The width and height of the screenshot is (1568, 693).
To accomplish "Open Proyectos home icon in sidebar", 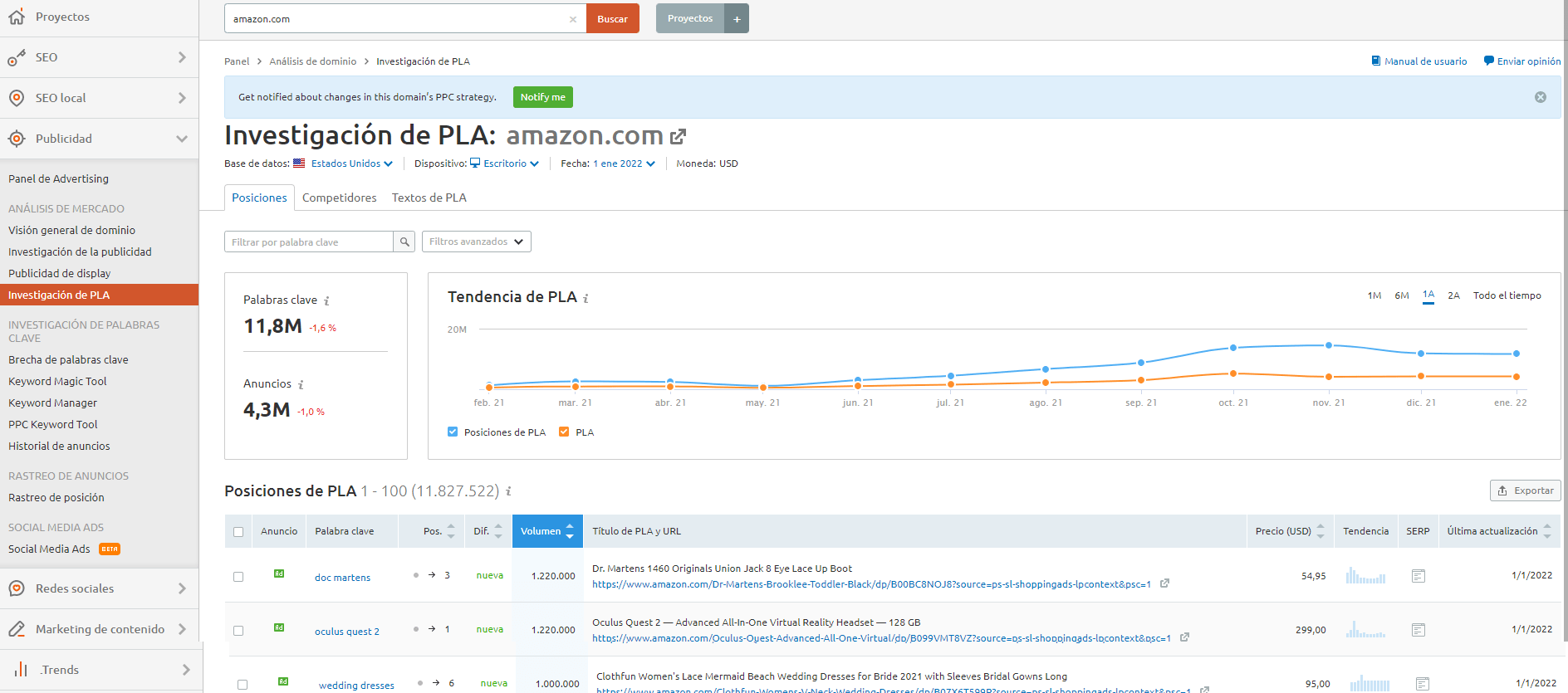I will (17, 17).
